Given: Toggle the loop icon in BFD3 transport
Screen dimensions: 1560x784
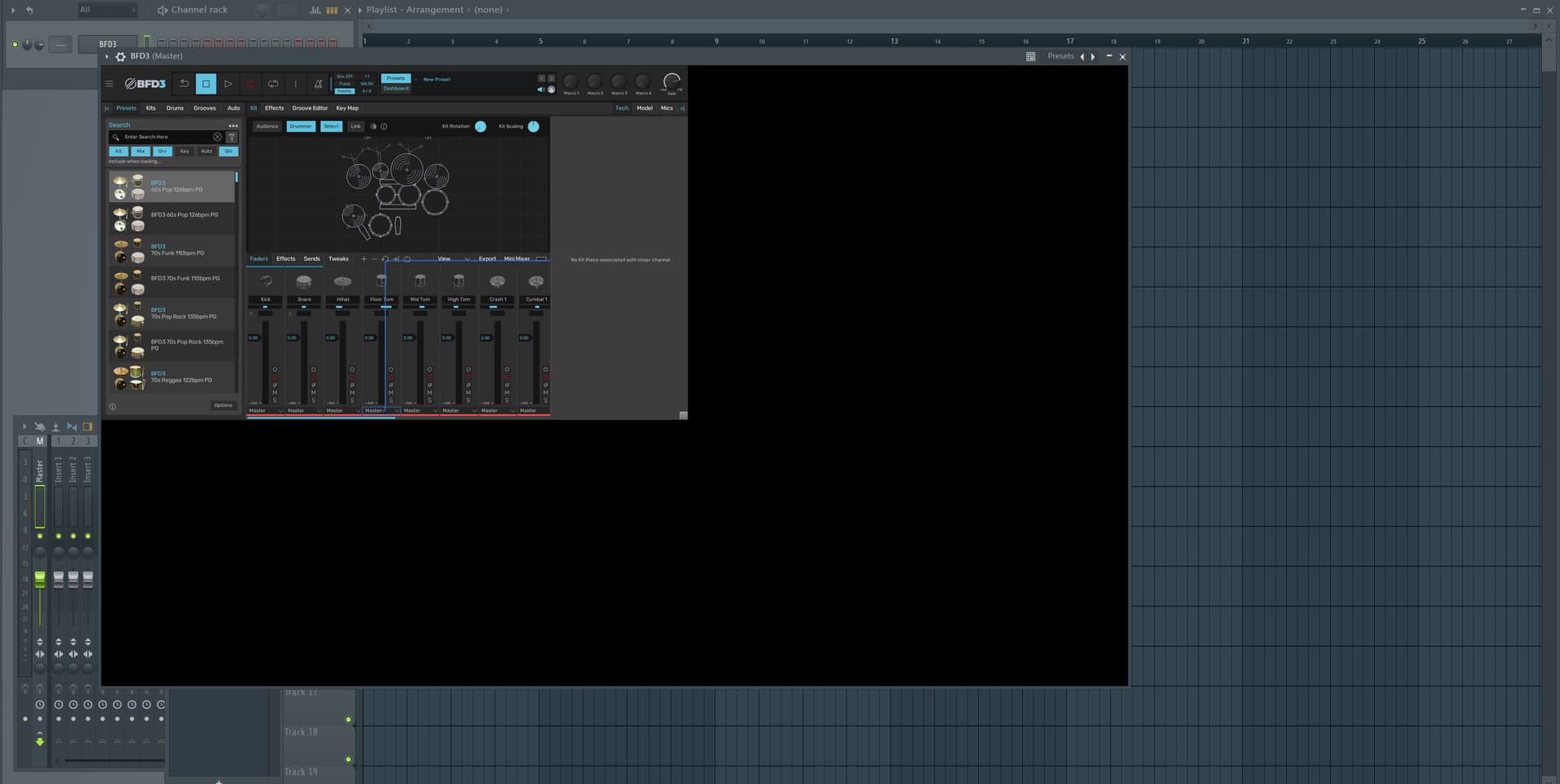Looking at the screenshot, I should [x=273, y=84].
